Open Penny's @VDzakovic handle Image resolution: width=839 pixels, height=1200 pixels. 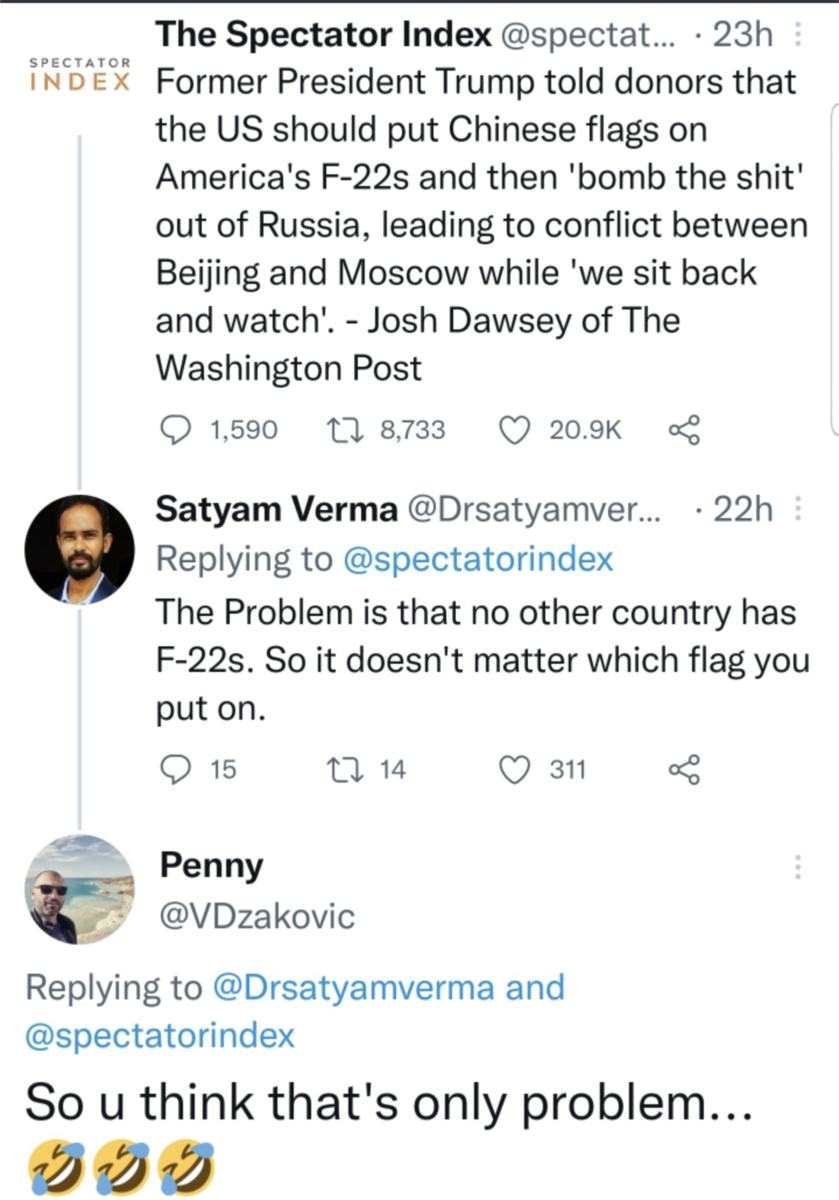pos(257,916)
